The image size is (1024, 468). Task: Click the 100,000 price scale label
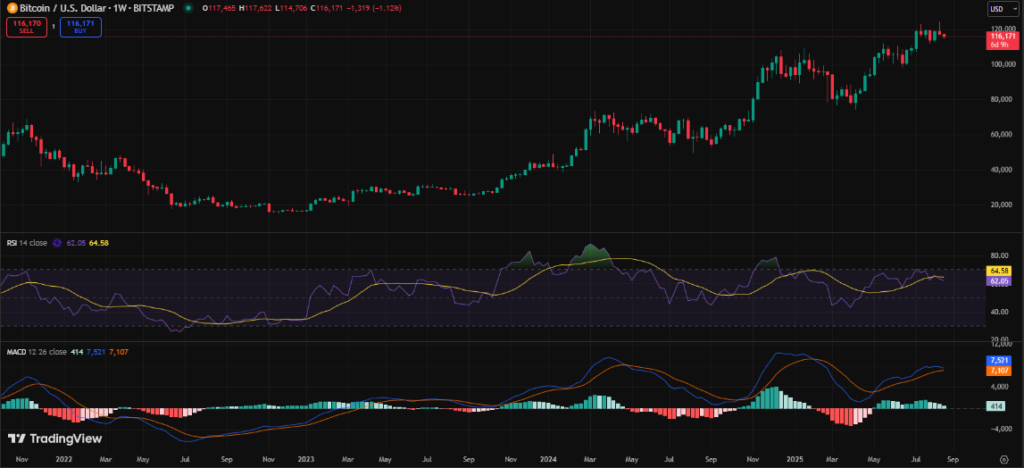1002,65
